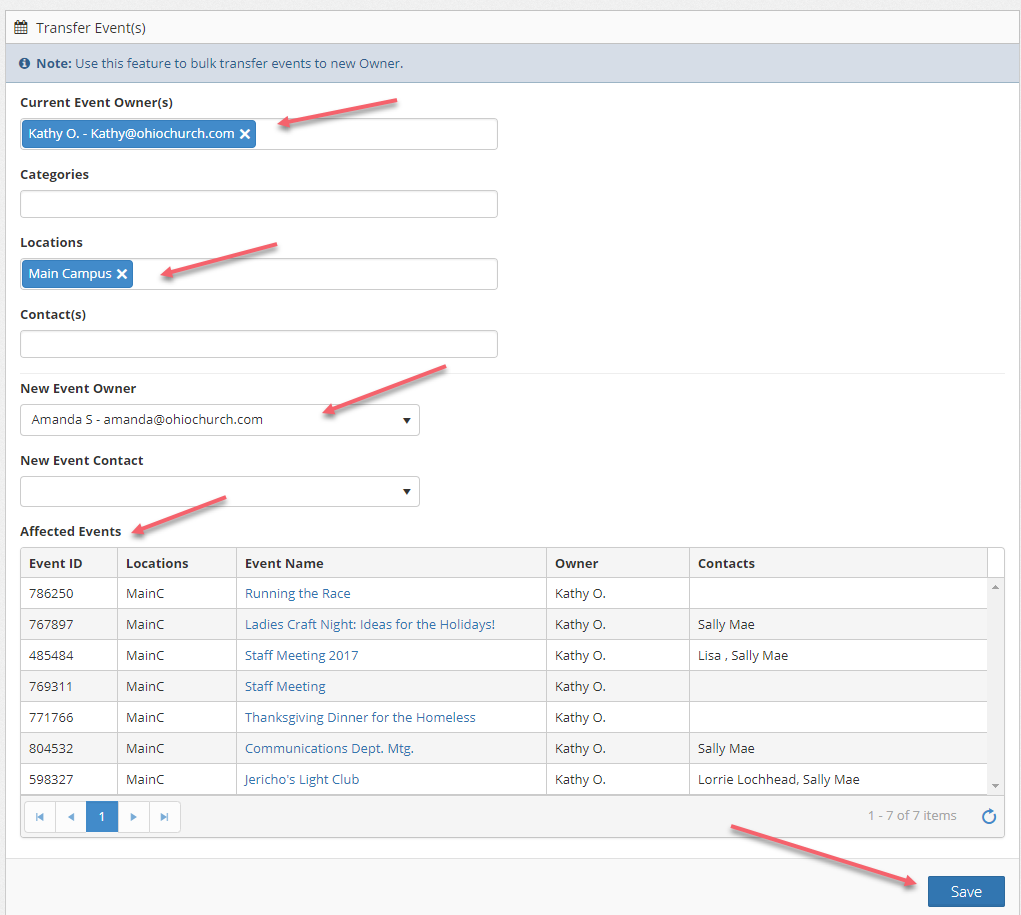Sort by the Event ID column header
Screen dimensions: 1021x915
56,563
